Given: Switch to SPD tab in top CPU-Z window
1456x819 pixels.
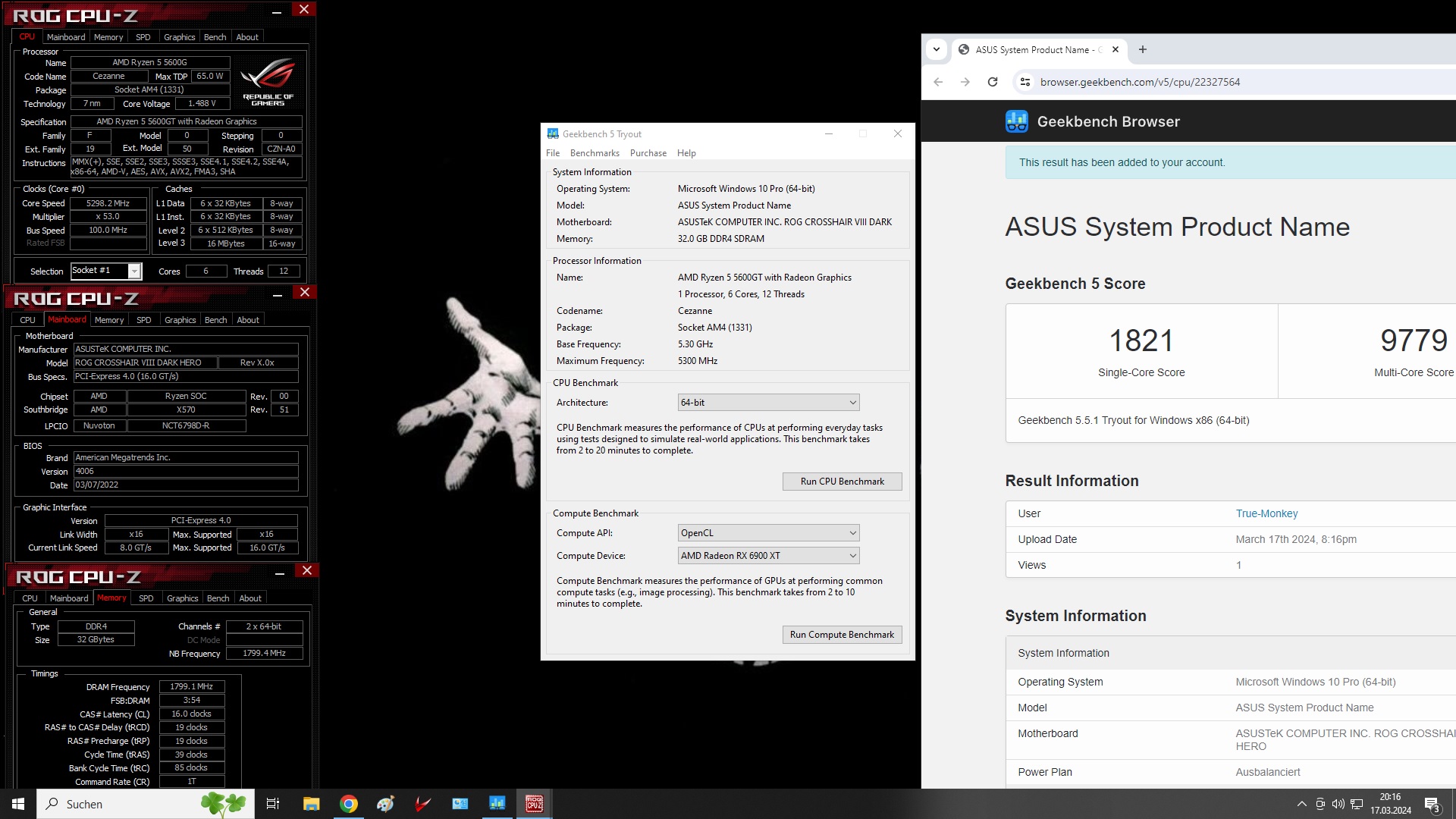Looking at the screenshot, I should pos(143,37).
